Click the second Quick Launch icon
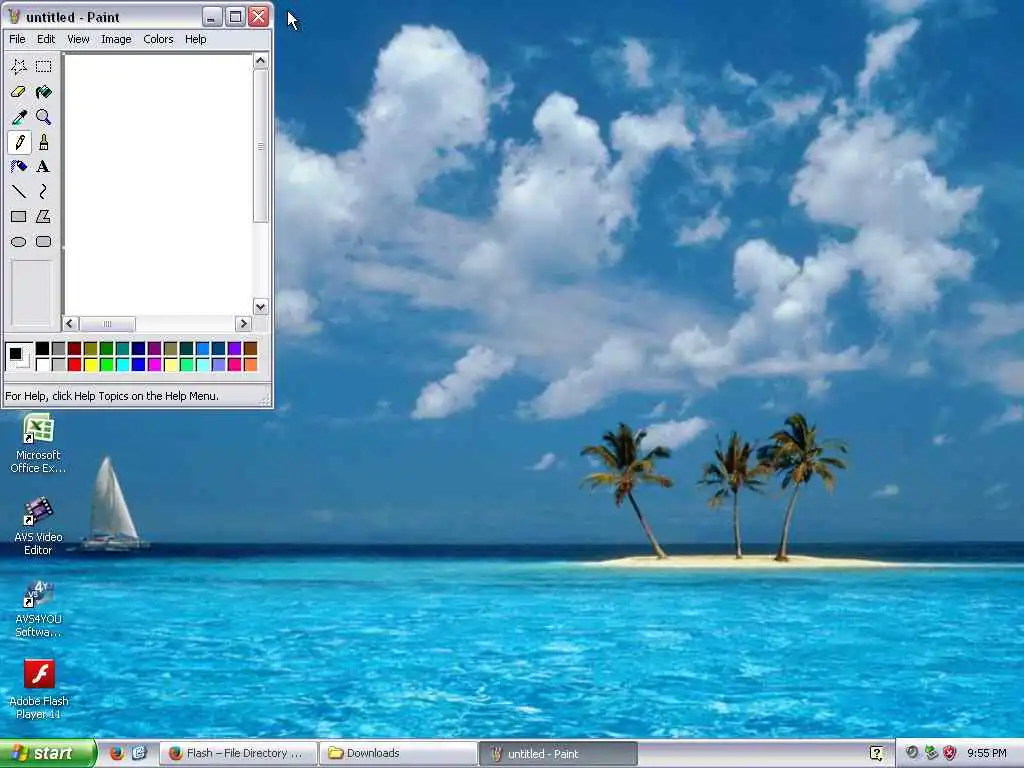 click(x=140, y=753)
